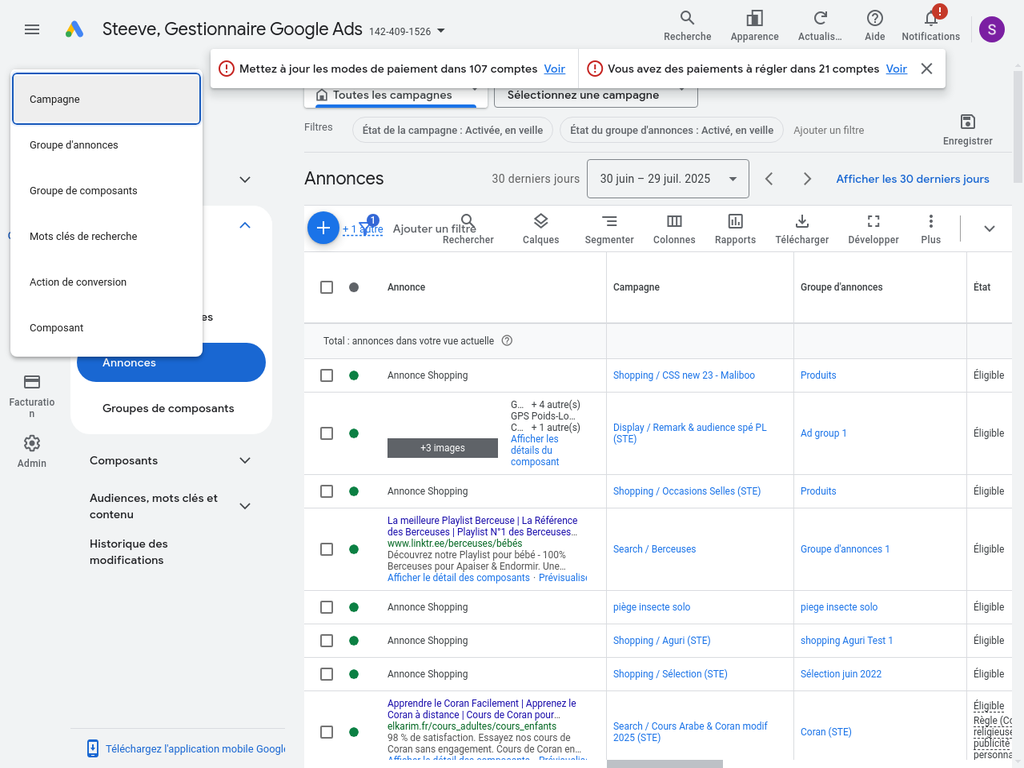Check the Shopping / Aguri (STE) row

point(327,641)
